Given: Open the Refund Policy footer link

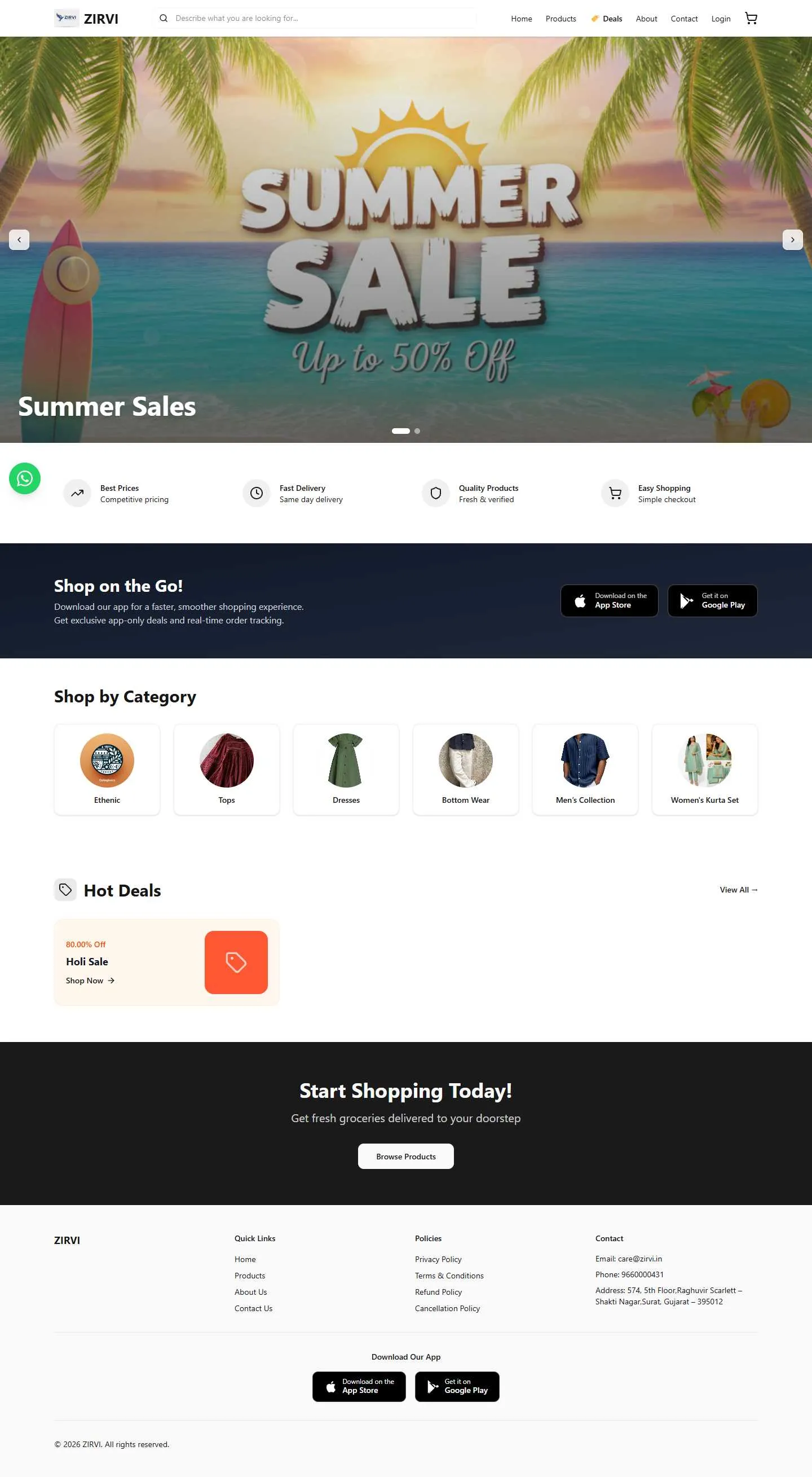Looking at the screenshot, I should click(x=438, y=1293).
